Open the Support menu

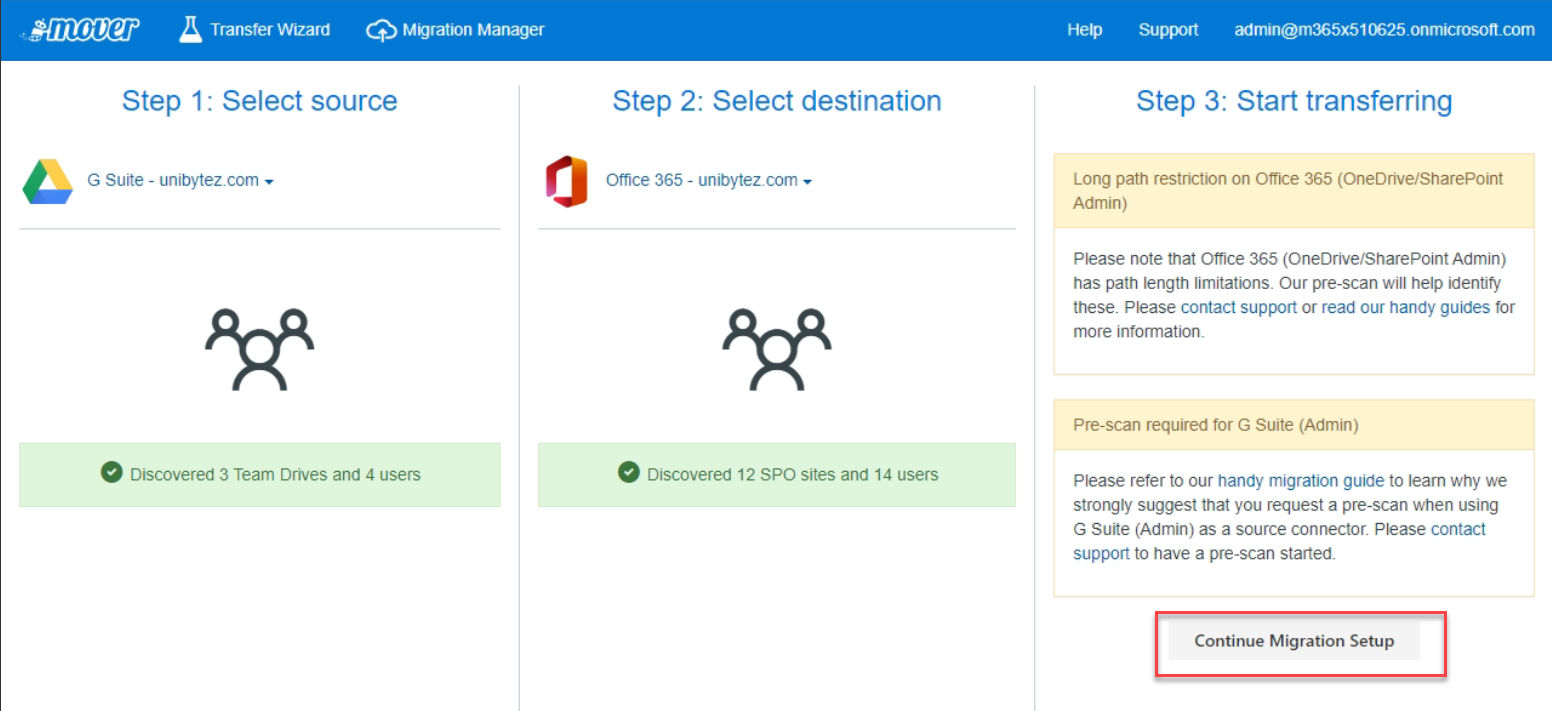(1168, 29)
